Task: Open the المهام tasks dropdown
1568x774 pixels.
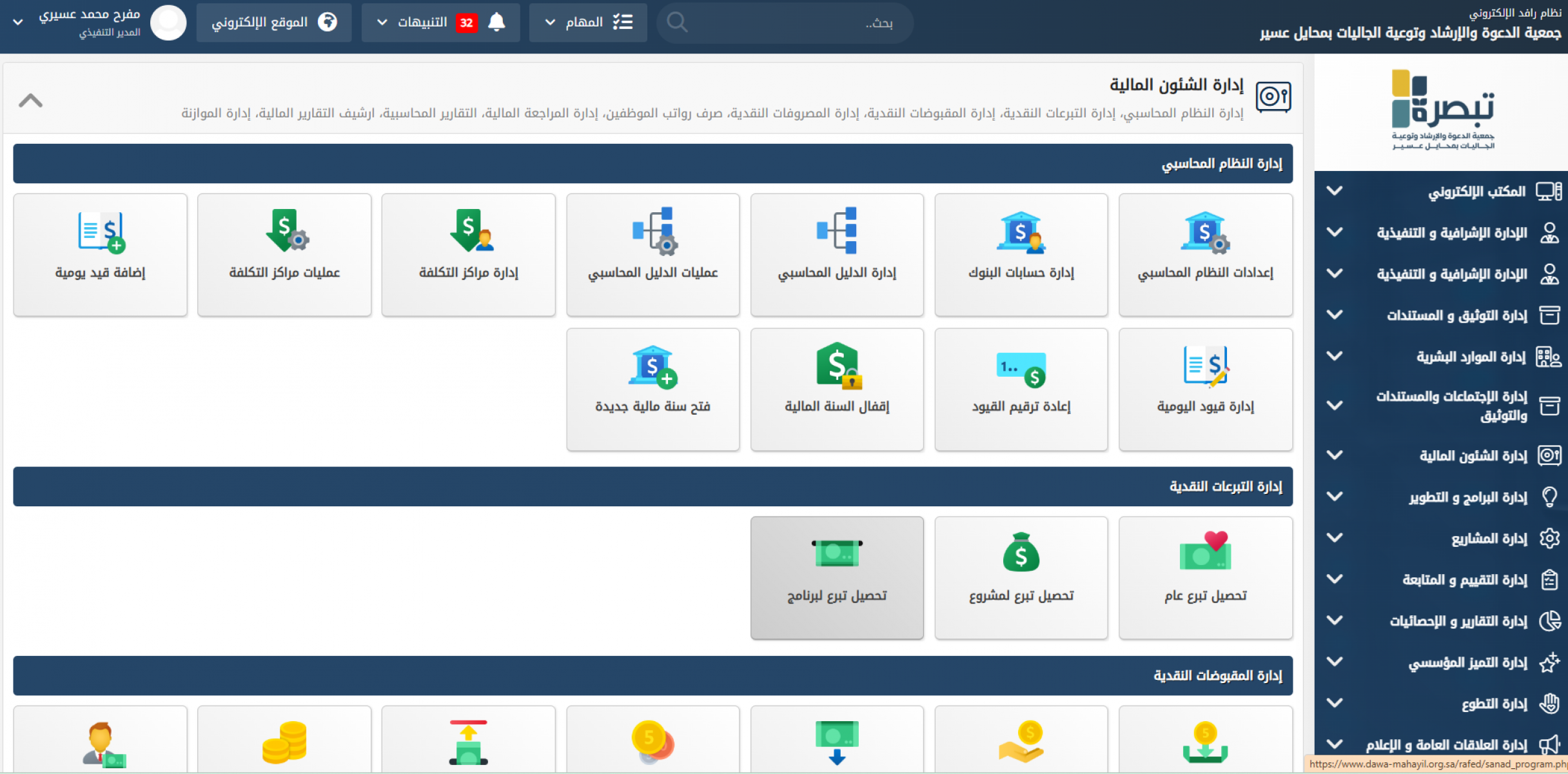Action: click(x=587, y=23)
